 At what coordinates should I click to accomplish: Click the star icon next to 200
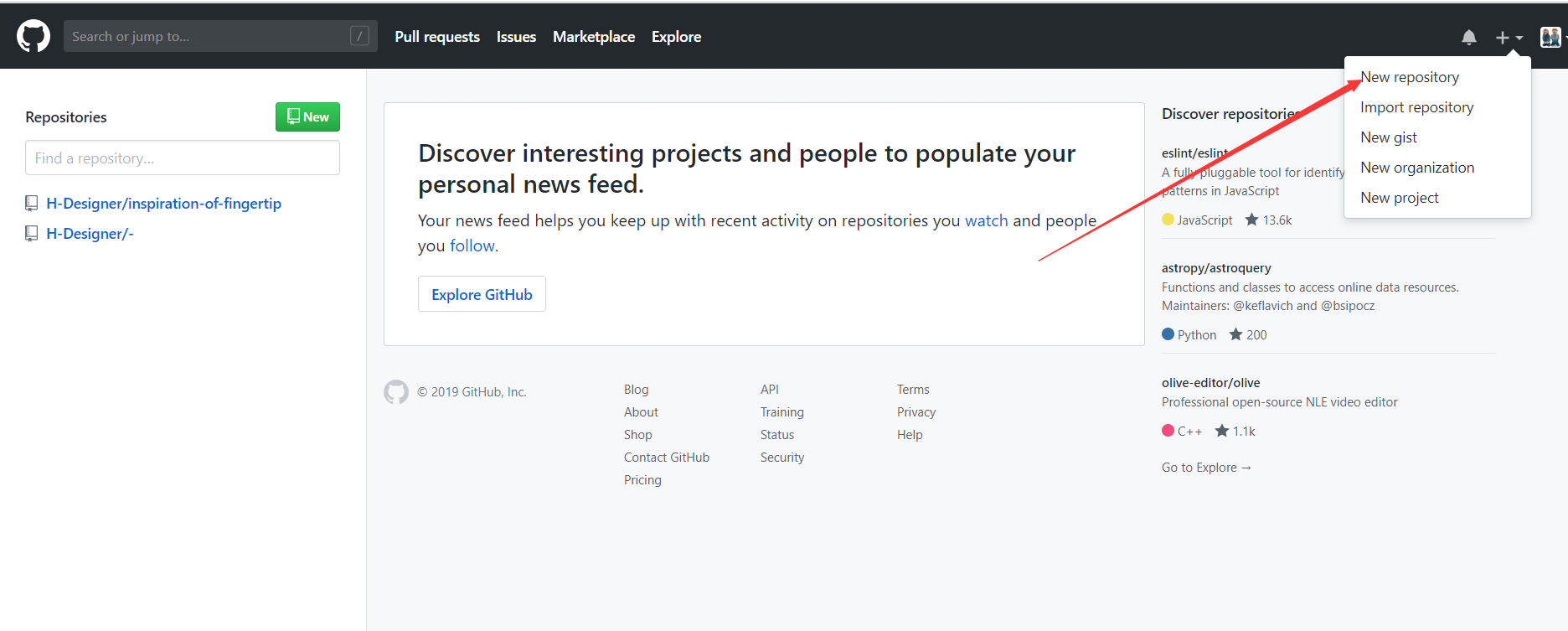(x=1235, y=334)
